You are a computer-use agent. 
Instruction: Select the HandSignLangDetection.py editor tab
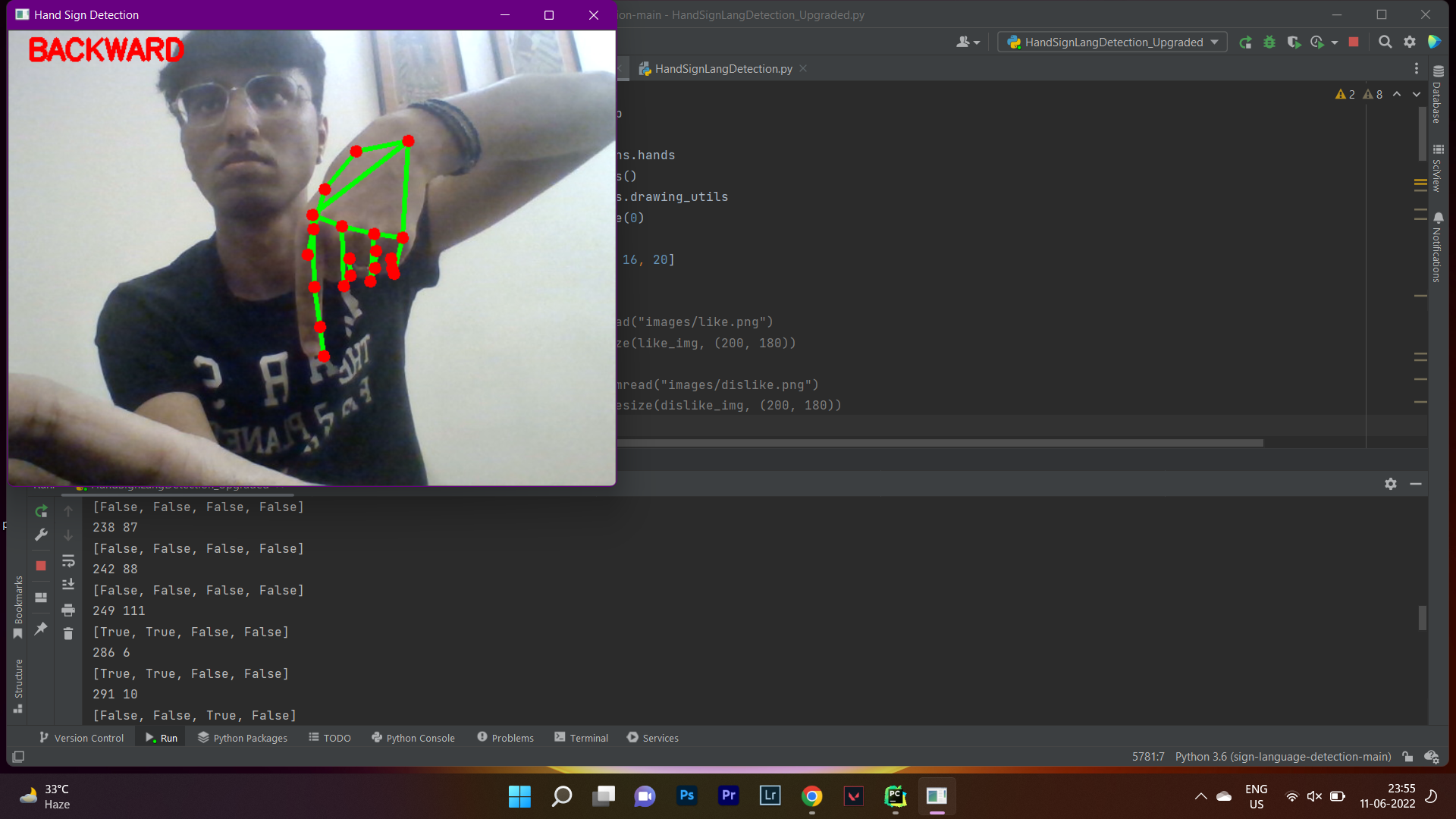[722, 68]
